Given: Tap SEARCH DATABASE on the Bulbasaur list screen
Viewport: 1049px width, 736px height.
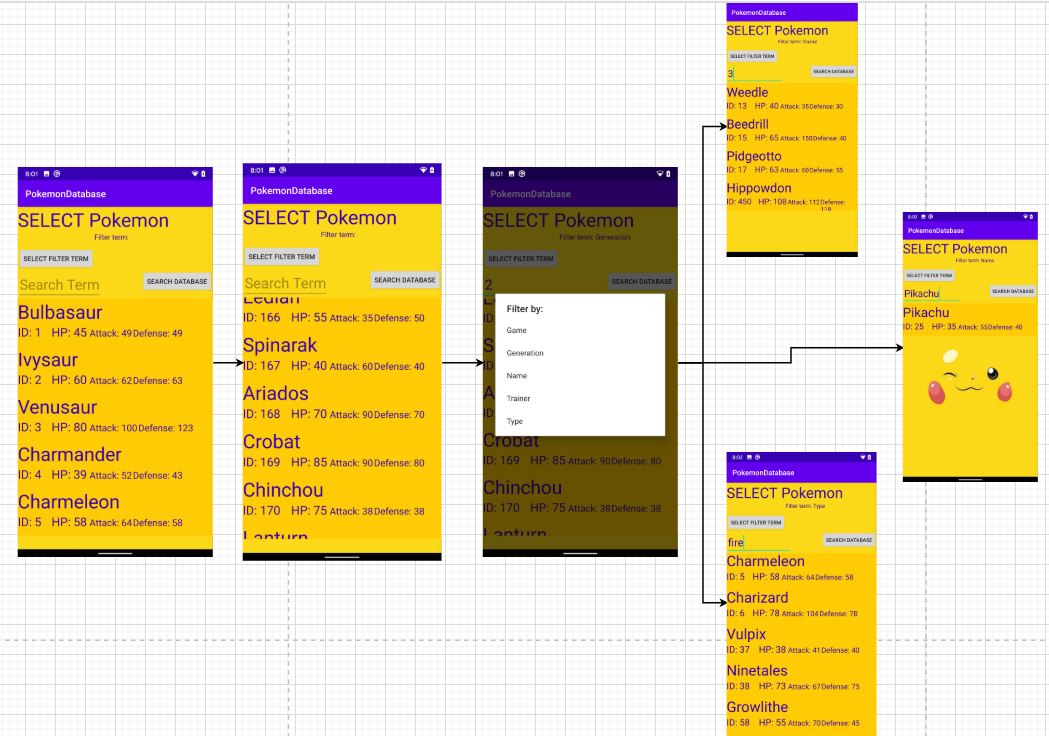Looking at the screenshot, I should pos(177,281).
